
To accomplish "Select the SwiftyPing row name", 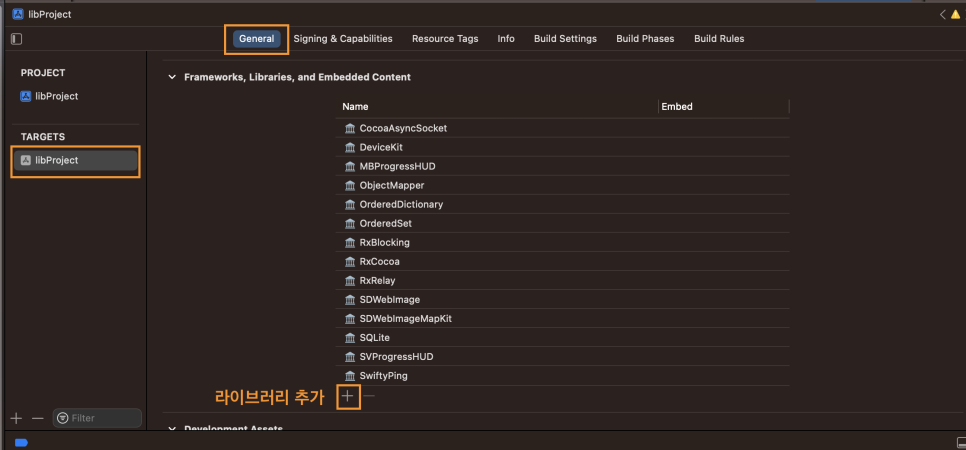I will [x=383, y=376].
